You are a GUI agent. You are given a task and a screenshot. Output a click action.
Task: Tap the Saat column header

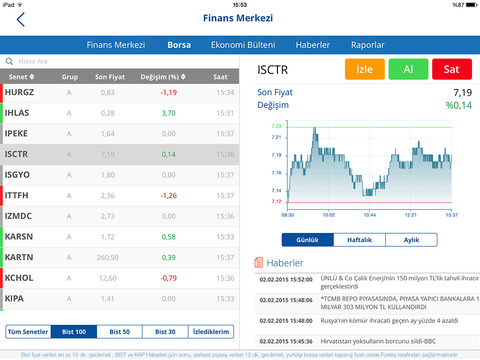pos(220,77)
